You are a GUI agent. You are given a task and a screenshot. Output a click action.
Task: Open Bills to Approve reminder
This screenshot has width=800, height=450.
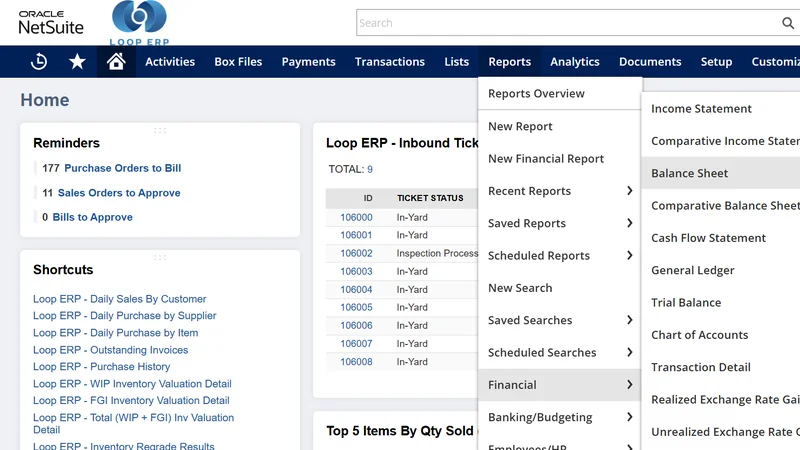click(92, 217)
